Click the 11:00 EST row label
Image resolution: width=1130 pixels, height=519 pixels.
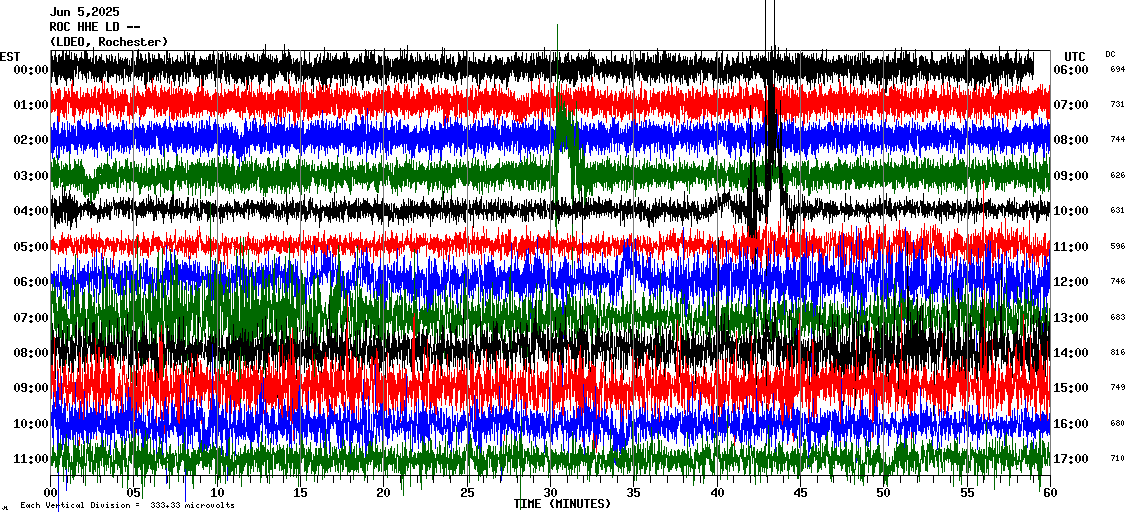pos(31,459)
